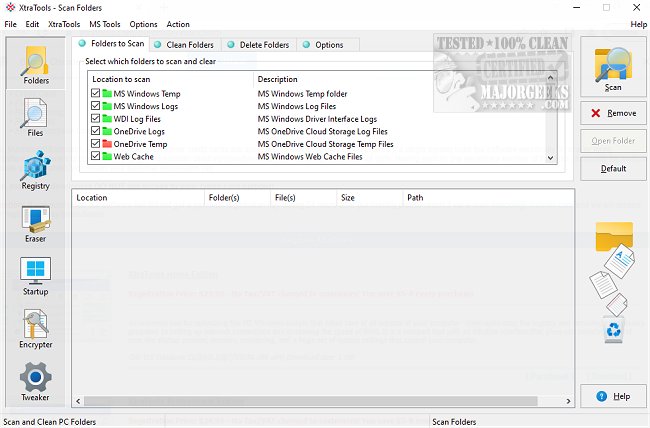Sort by the Size column header
650x428 pixels.
pyautogui.click(x=369, y=198)
